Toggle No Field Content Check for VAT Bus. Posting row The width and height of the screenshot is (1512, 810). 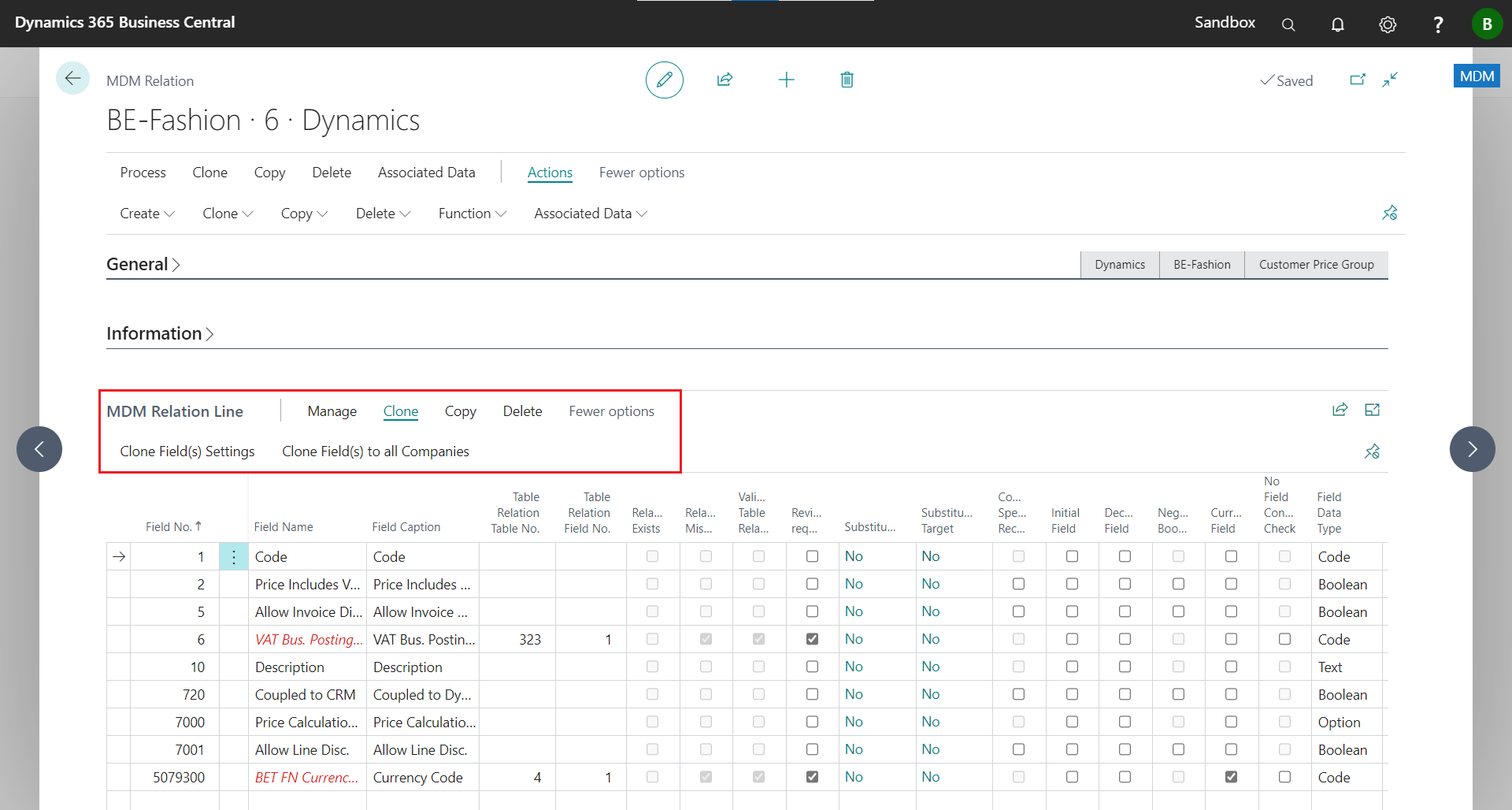tap(1284, 639)
